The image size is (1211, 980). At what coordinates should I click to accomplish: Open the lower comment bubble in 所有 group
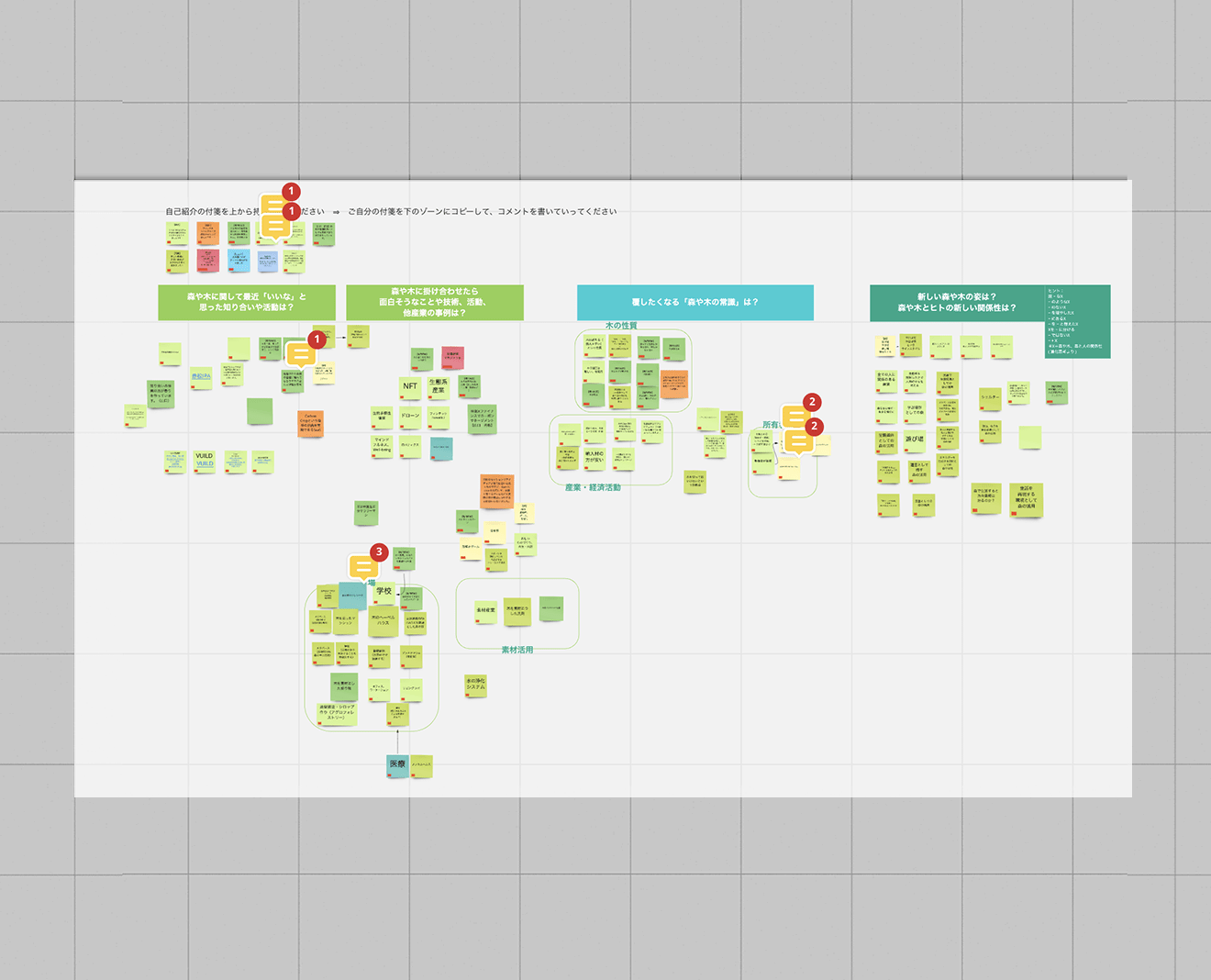coord(798,441)
